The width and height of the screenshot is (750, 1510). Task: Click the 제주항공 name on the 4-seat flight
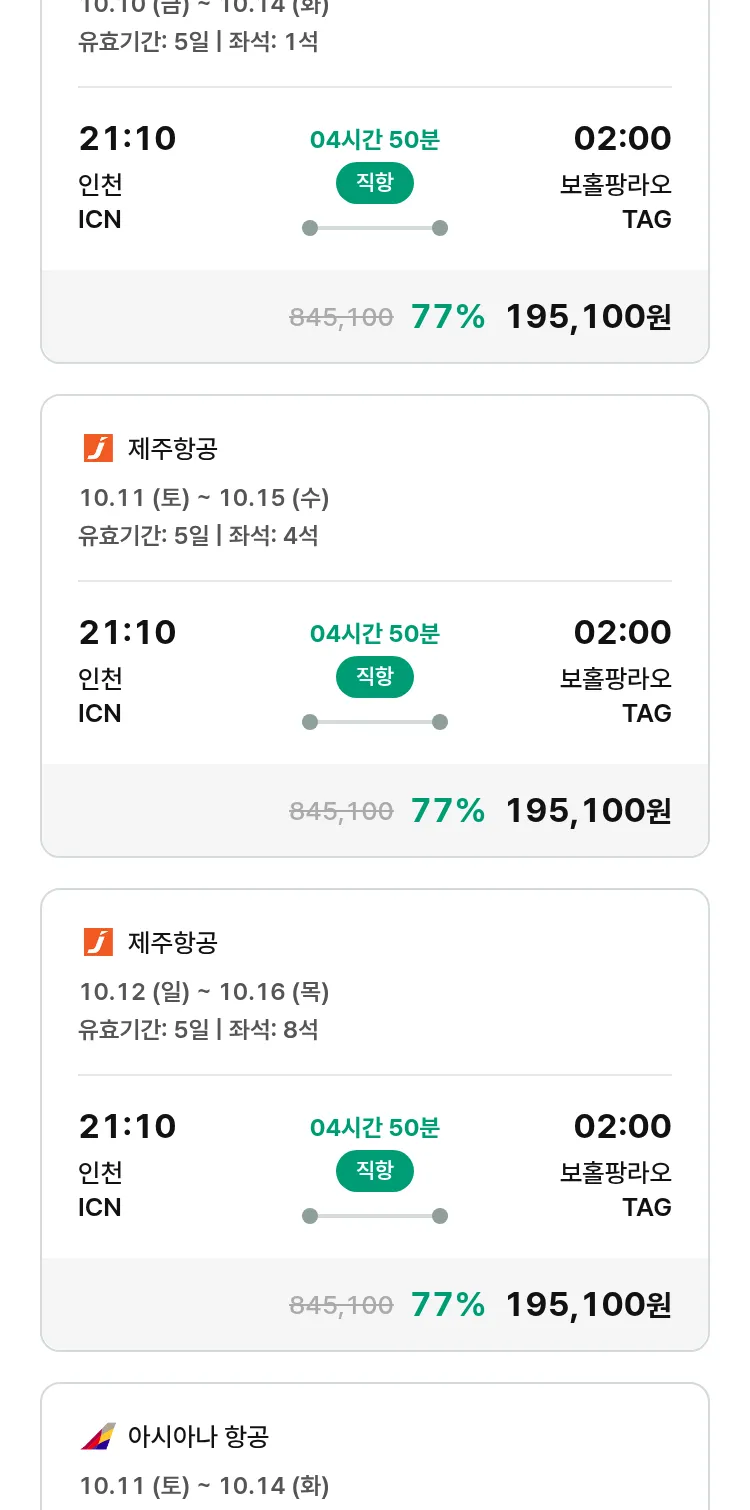[x=173, y=449]
